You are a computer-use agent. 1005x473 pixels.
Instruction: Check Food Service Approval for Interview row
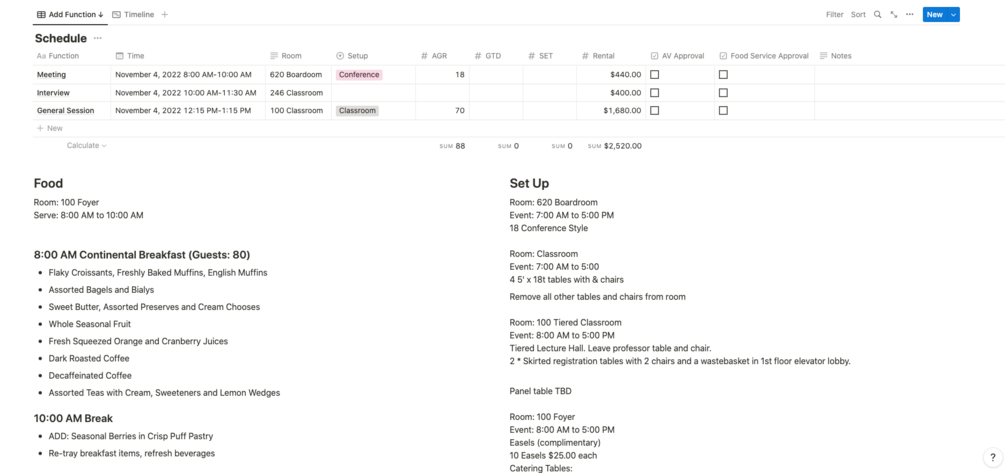coord(723,93)
